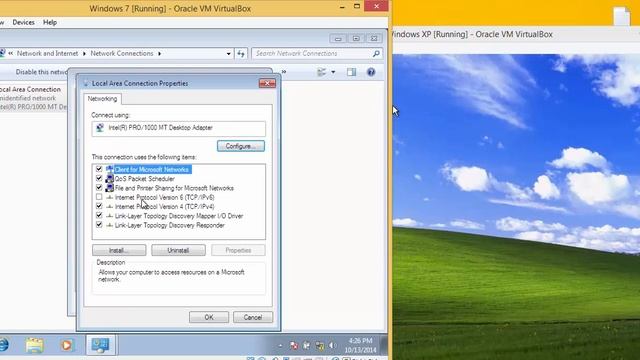The width and height of the screenshot is (640, 360).
Task: Click Network and Internet breadcrumb
Action: 47,53
